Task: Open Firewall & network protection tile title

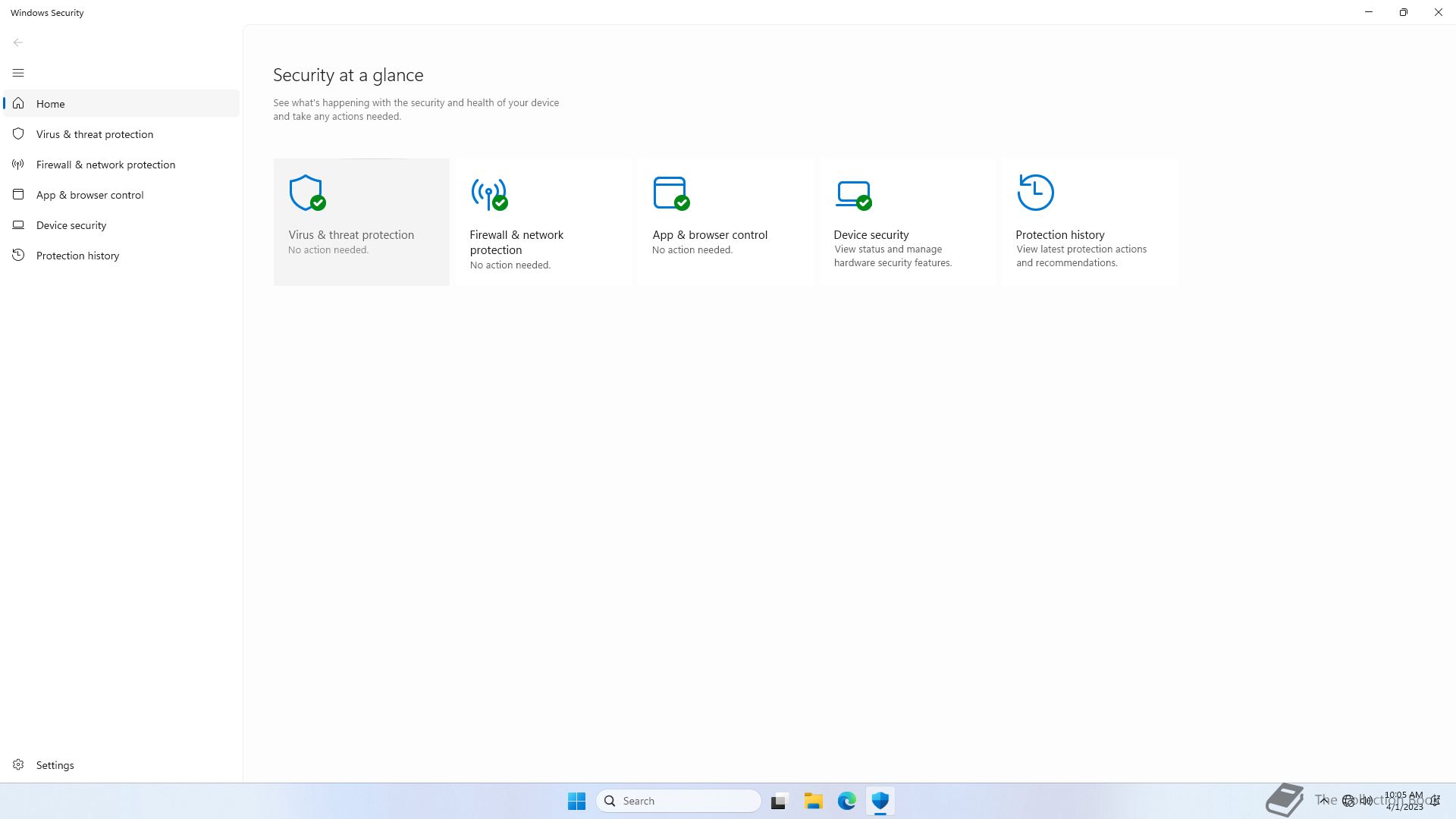Action: (516, 243)
